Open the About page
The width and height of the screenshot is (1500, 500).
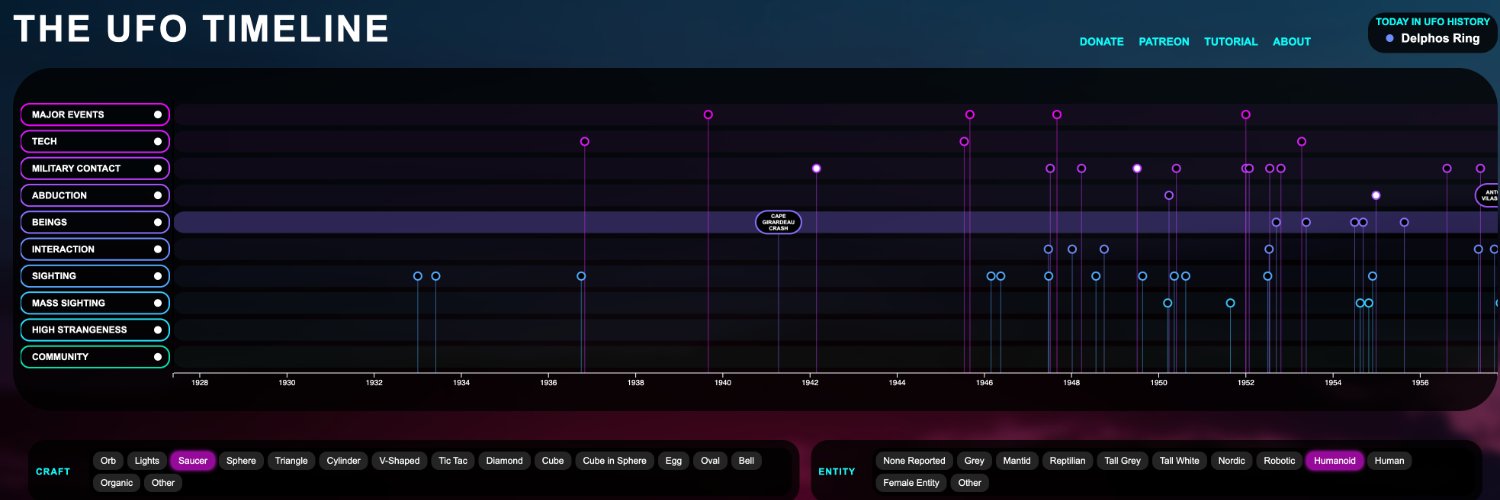click(1292, 42)
